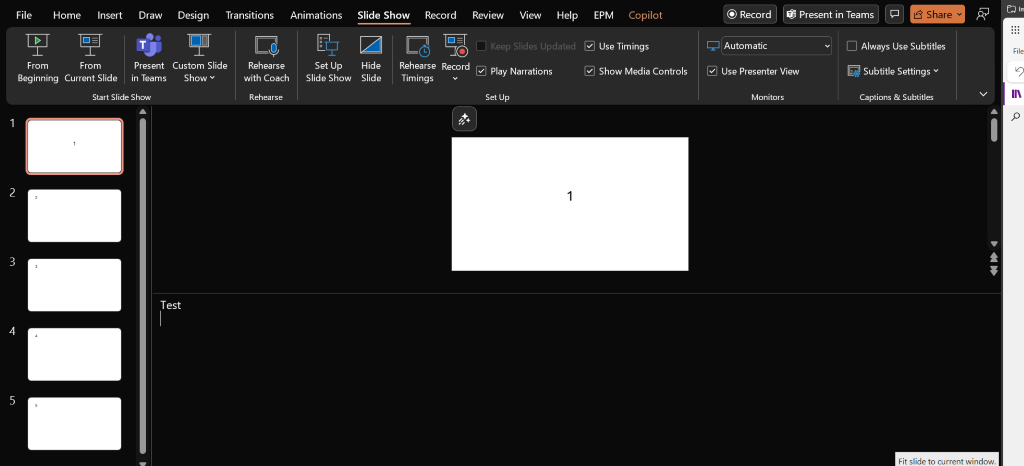The width and height of the screenshot is (1024, 466).
Task: Open the File menu
Action: [24, 15]
